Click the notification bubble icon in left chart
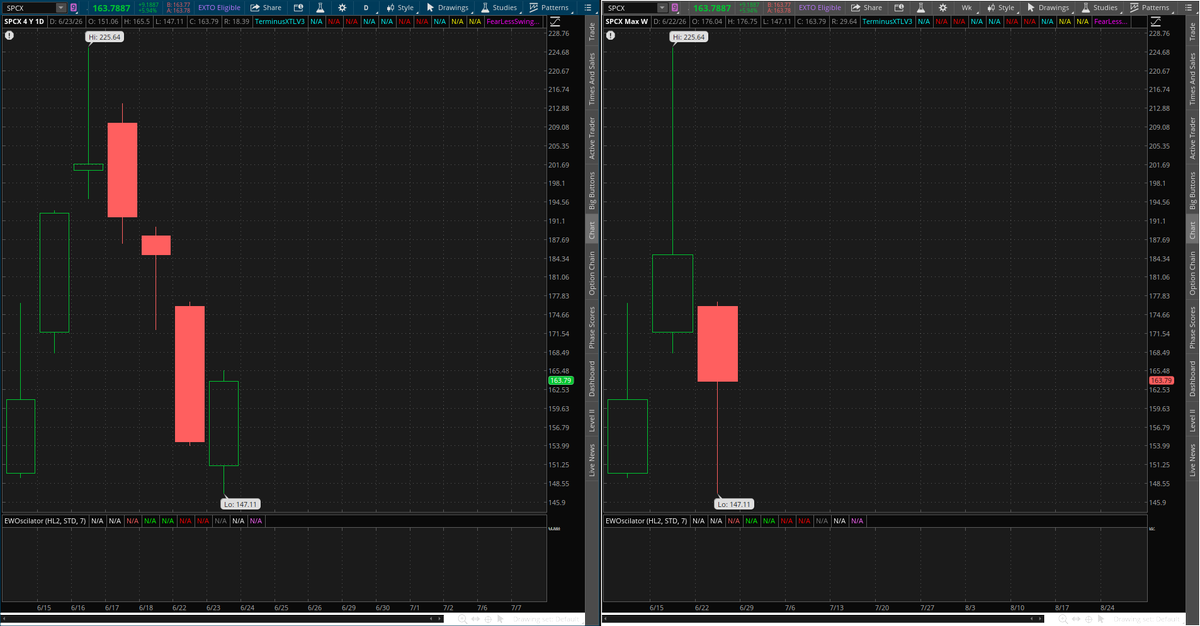This screenshot has width=1200, height=626. [x=9, y=35]
